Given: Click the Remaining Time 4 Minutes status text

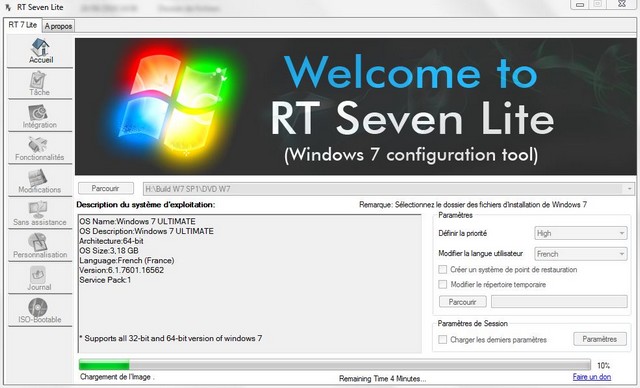Looking at the screenshot, I should 382,379.
